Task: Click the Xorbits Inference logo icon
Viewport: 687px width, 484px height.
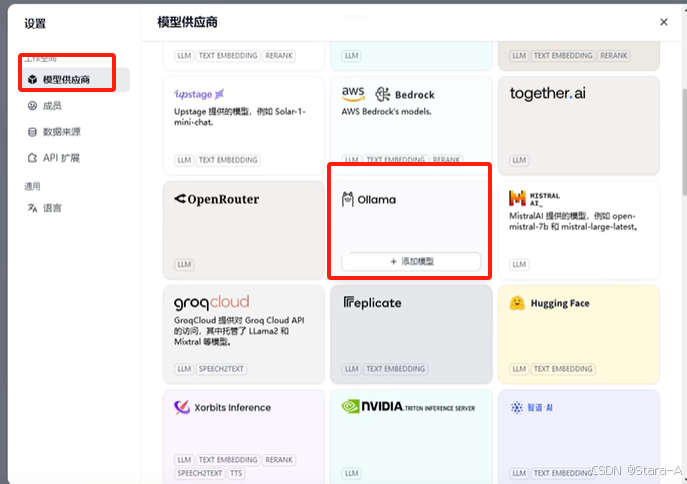Action: click(182, 407)
